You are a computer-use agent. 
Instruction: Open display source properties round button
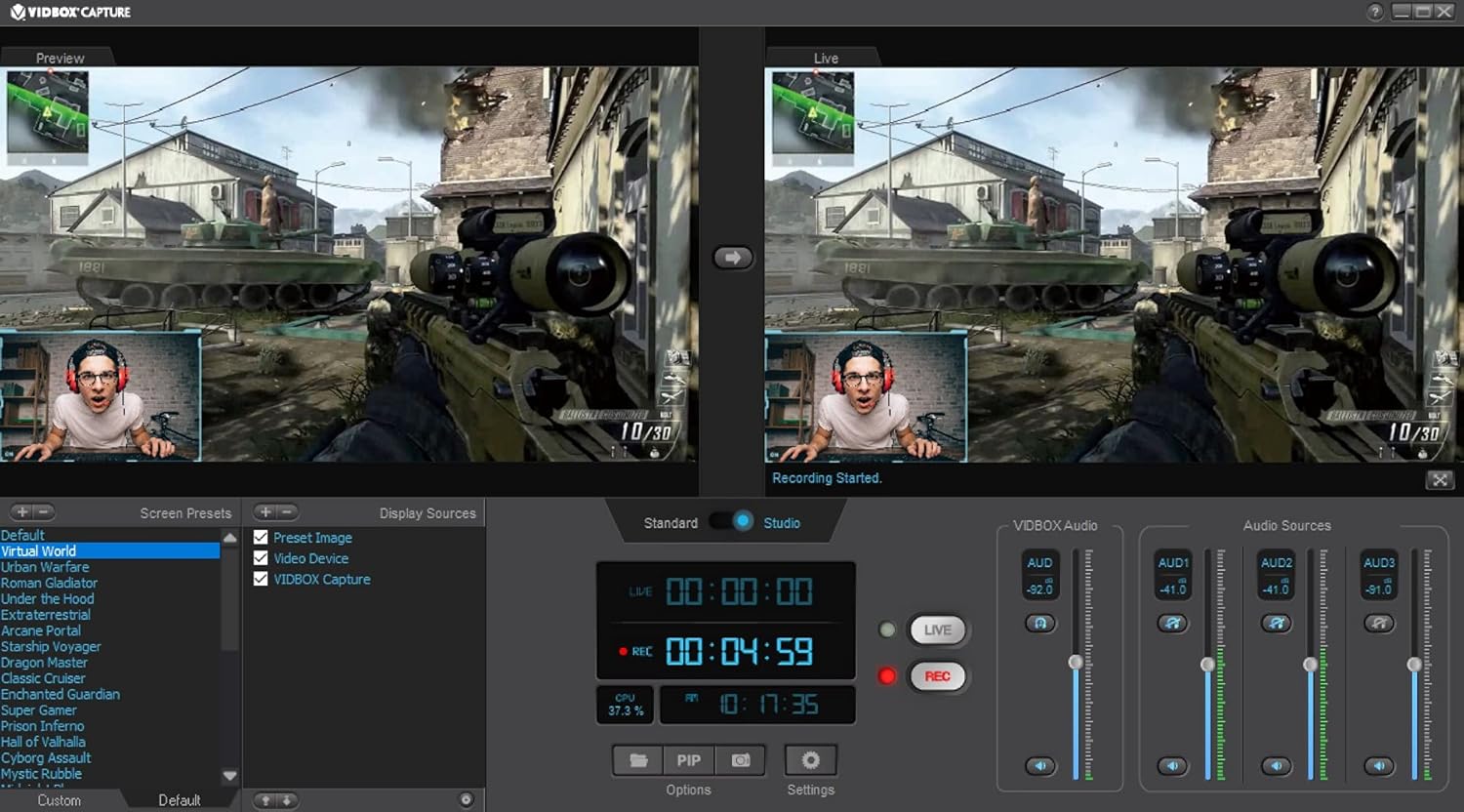coord(467,800)
